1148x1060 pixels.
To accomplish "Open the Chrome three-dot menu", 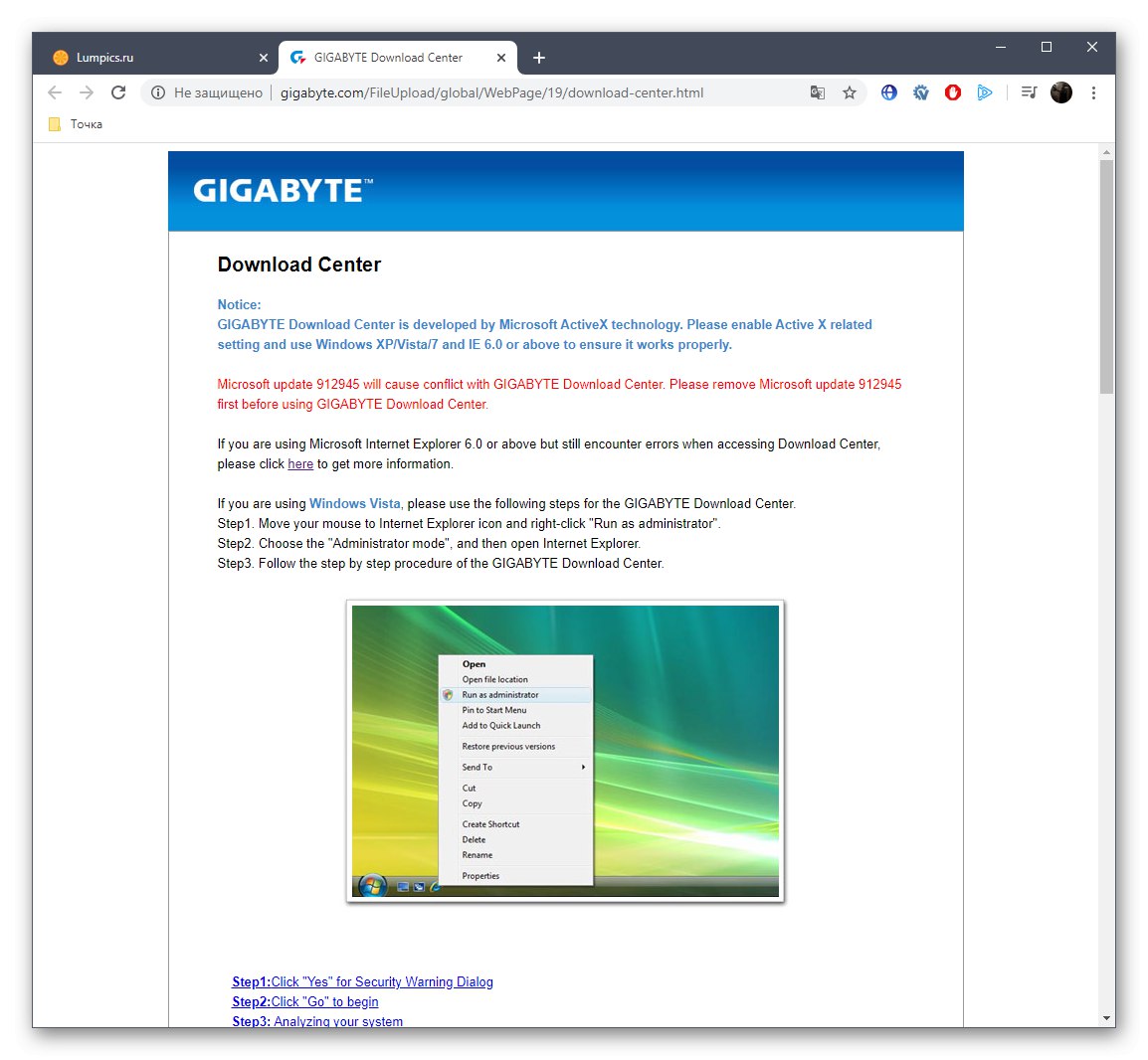I will click(x=1094, y=91).
